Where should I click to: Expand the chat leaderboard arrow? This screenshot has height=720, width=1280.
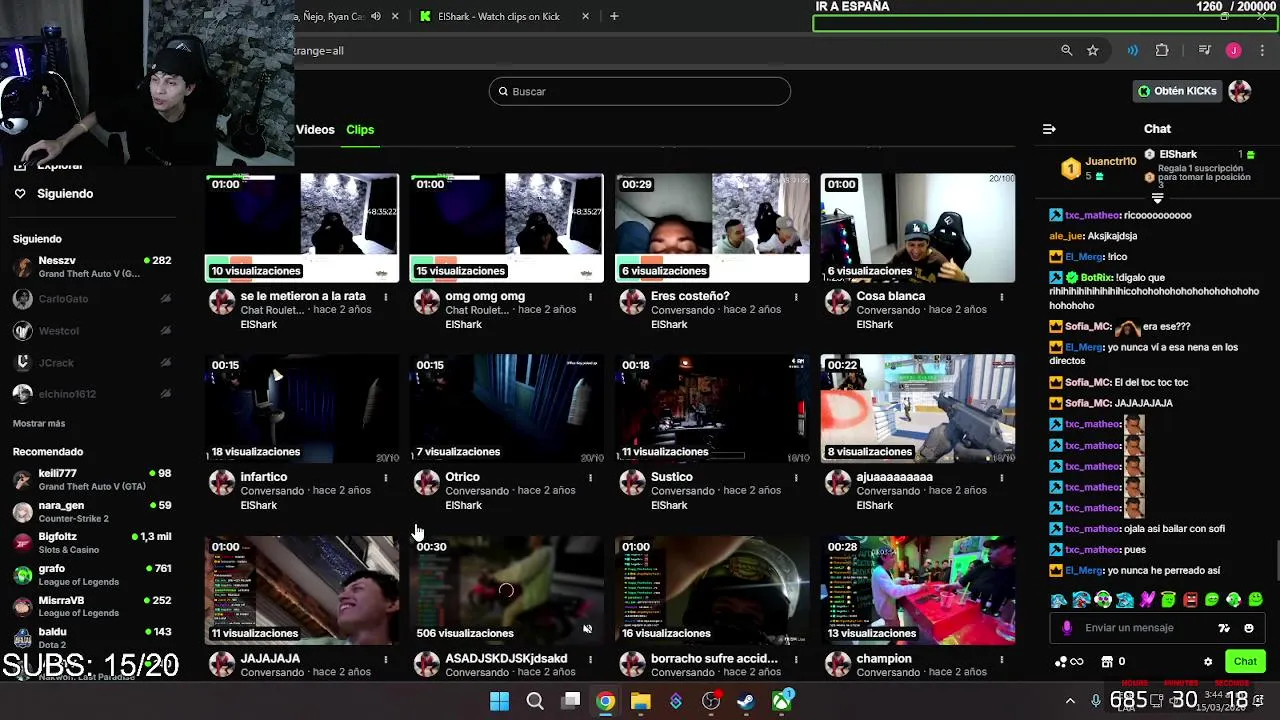[x=1157, y=198]
